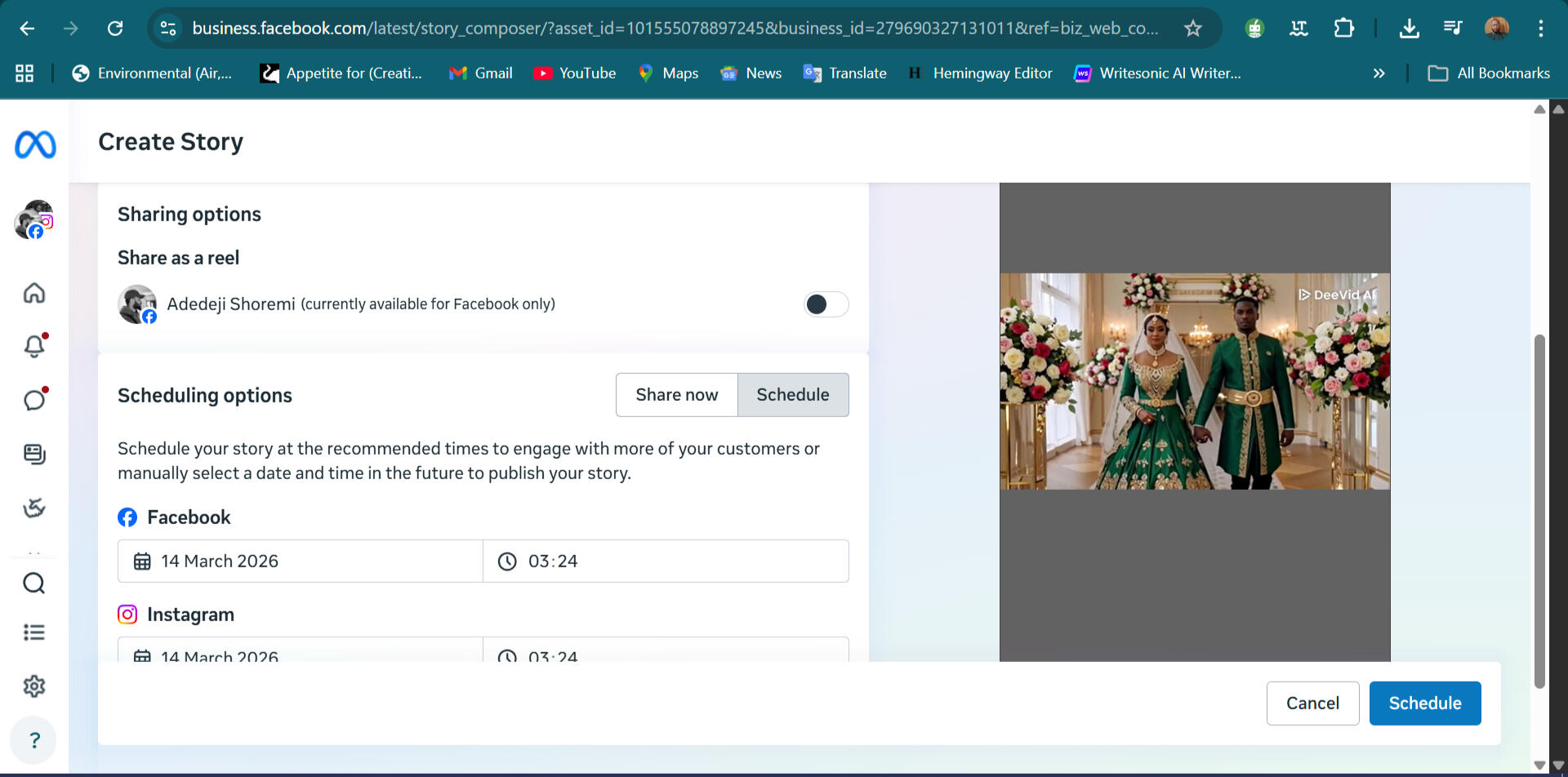
Task: Open the Home icon in the sidebar
Action: point(34,293)
